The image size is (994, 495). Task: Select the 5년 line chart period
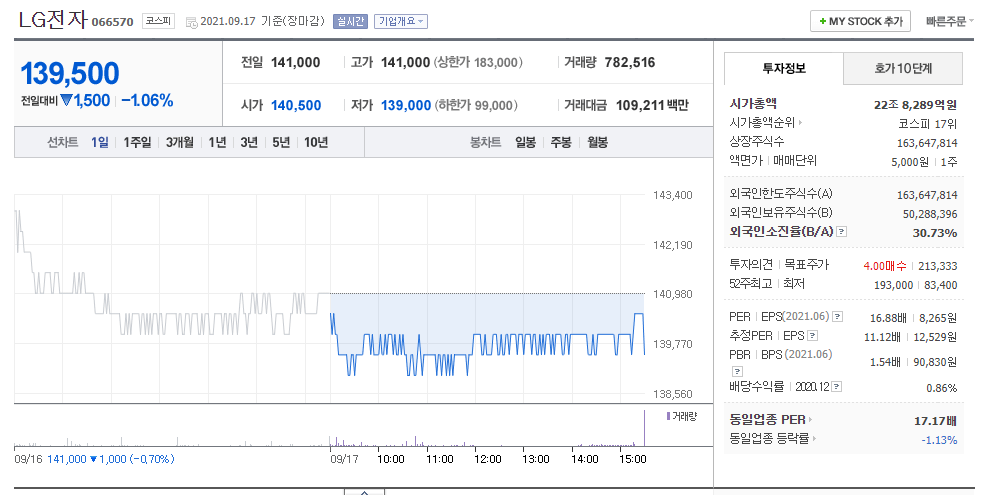(x=281, y=143)
